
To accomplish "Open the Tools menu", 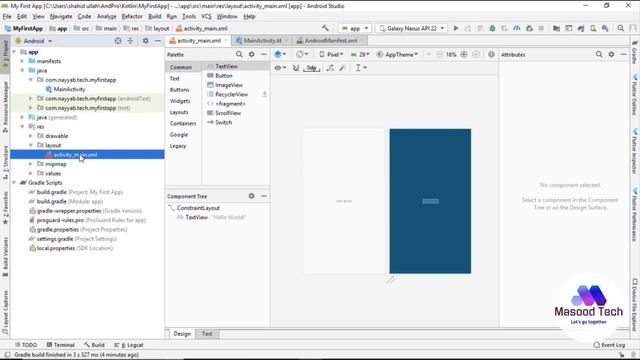I will coord(189,16).
